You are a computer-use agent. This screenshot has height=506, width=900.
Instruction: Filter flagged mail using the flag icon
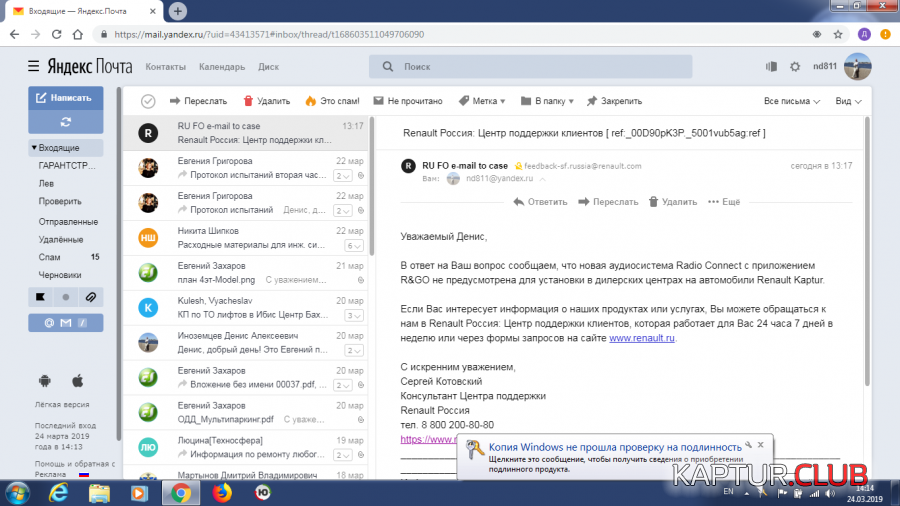coord(41,297)
